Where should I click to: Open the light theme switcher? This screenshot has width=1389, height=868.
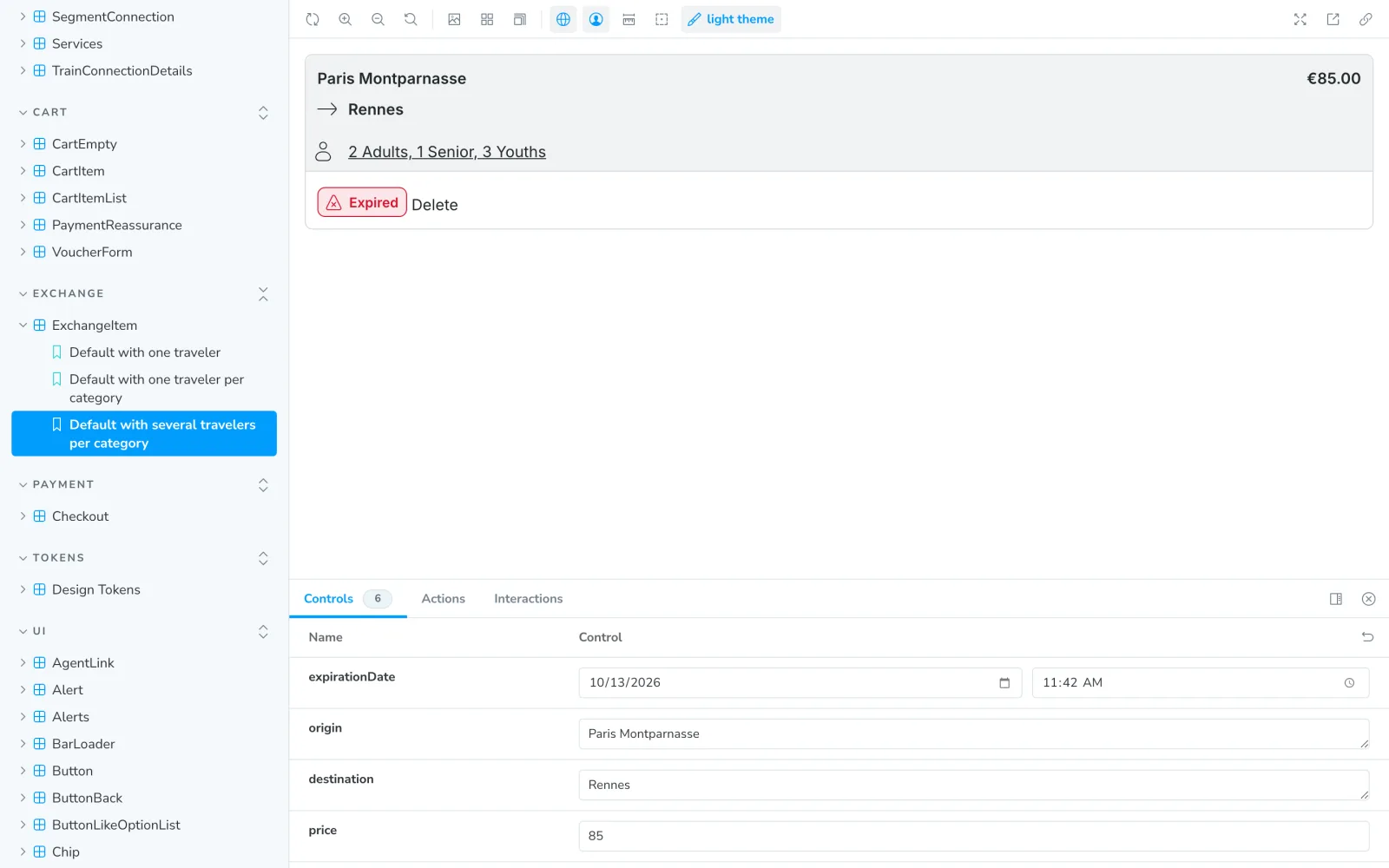731,19
